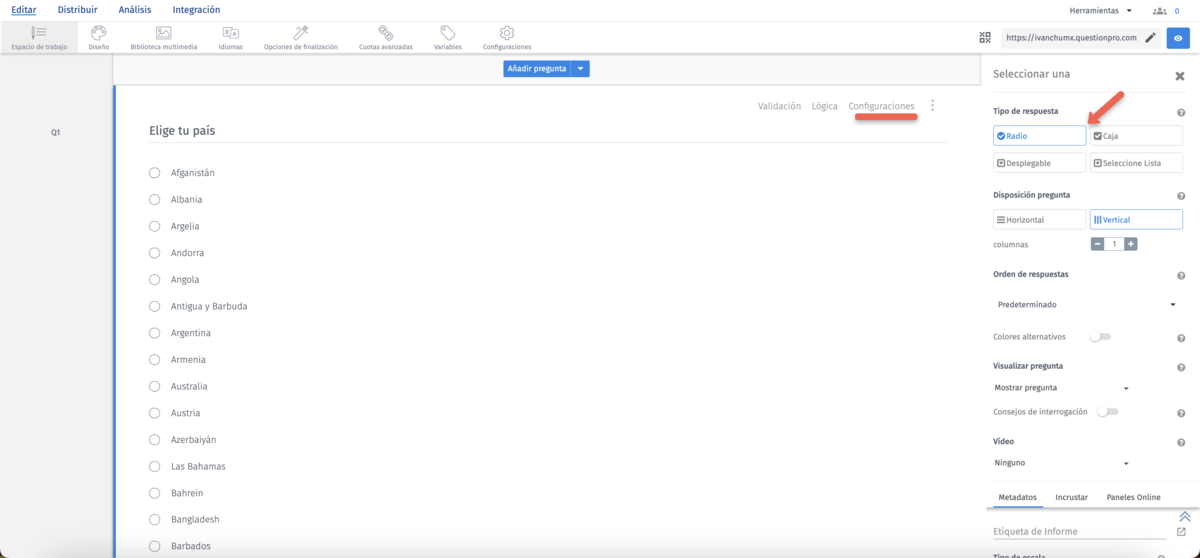The image size is (1200, 558).
Task: Collapse panel with double chevron up icon
Action: tap(1184, 517)
